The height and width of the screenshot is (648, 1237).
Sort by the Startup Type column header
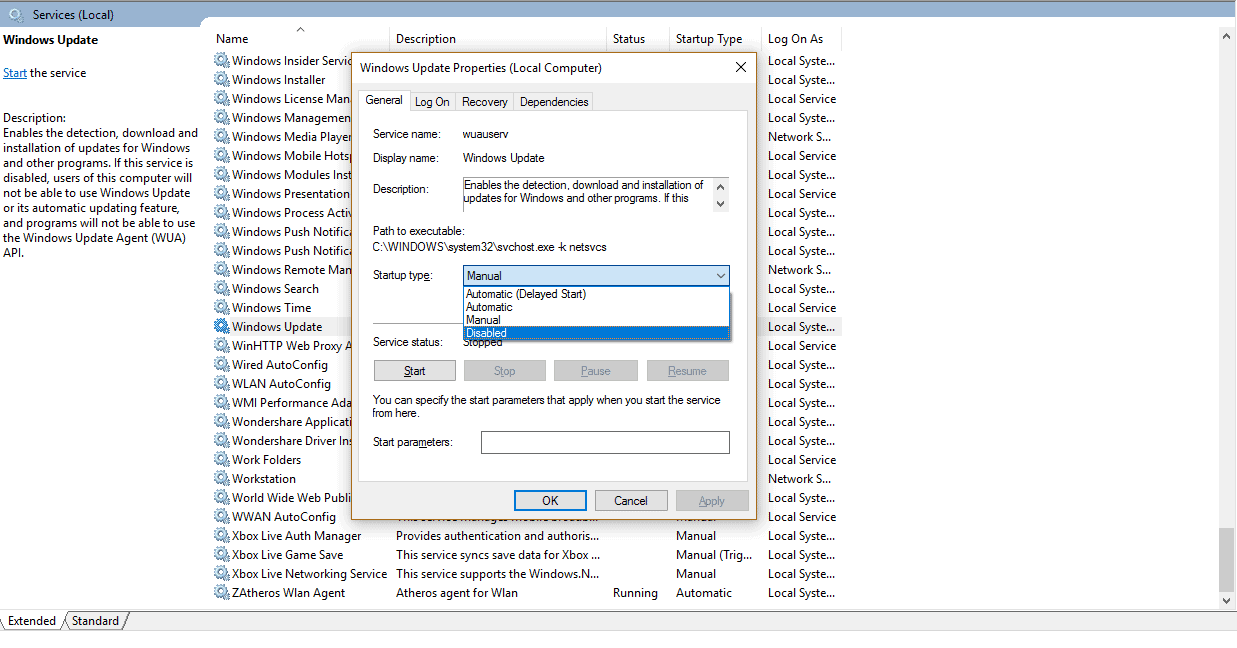[x=716, y=39]
